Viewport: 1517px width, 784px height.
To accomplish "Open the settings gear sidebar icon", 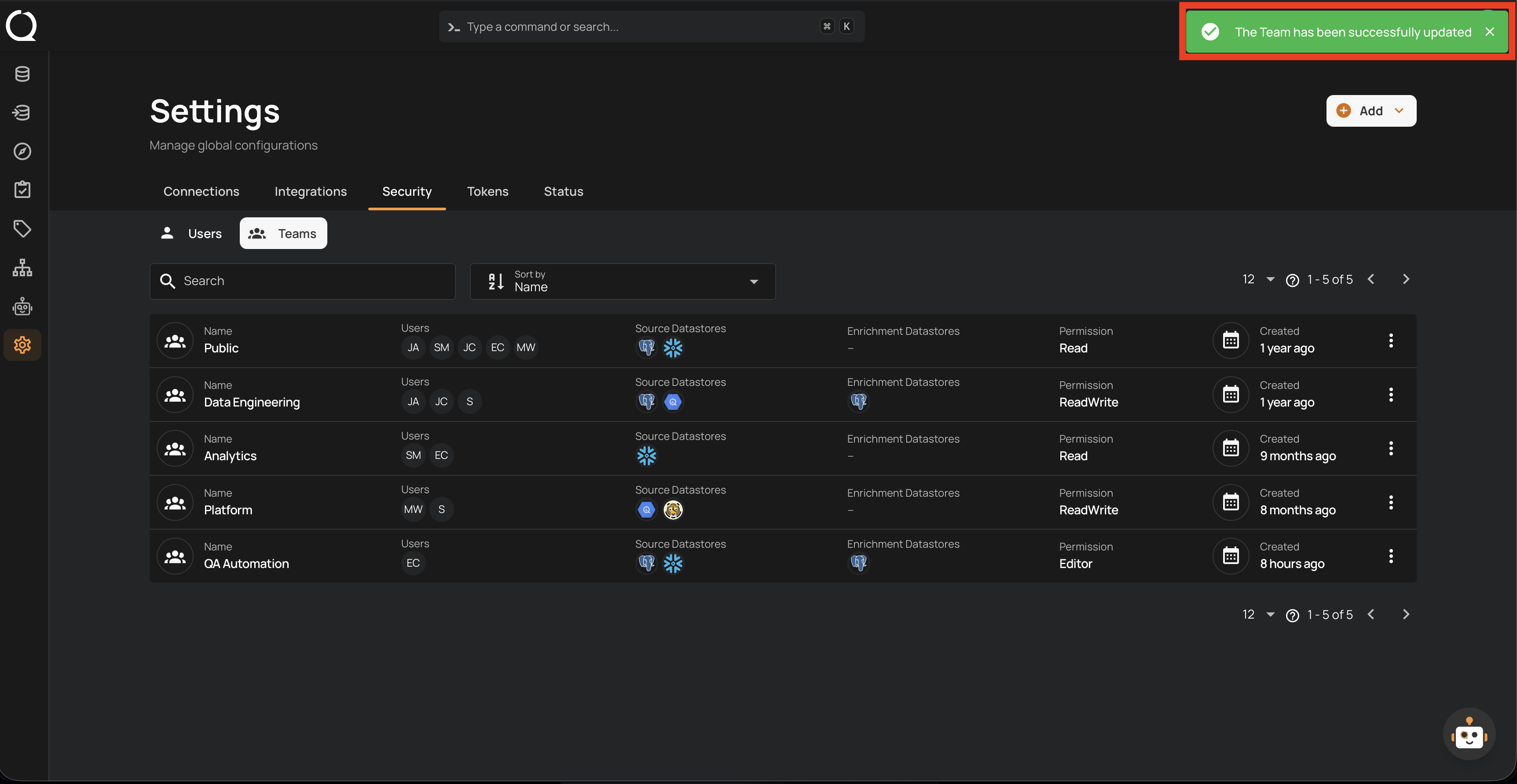I will tap(22, 345).
